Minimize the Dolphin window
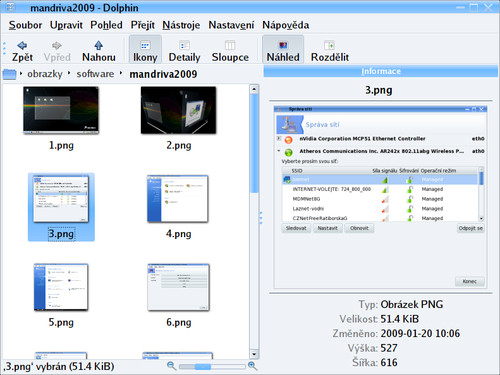This screenshot has height=375, width=500. pyautogui.click(x=460, y=7)
